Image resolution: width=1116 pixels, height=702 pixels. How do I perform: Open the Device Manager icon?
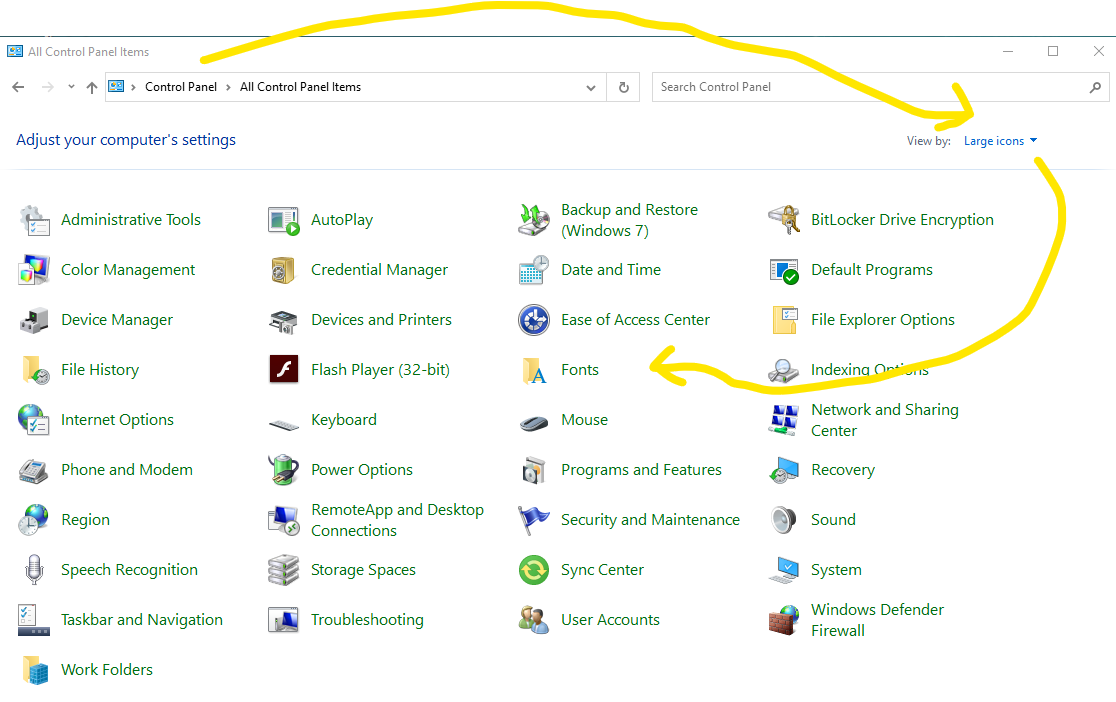click(34, 320)
